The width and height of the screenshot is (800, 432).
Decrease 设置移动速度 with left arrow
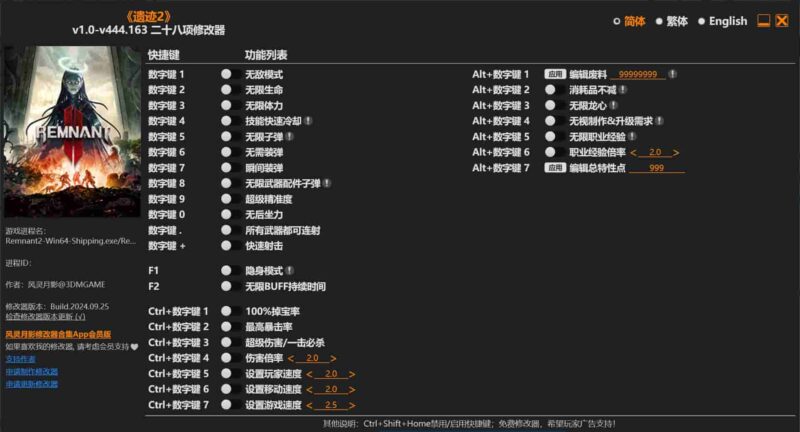[x=309, y=390]
